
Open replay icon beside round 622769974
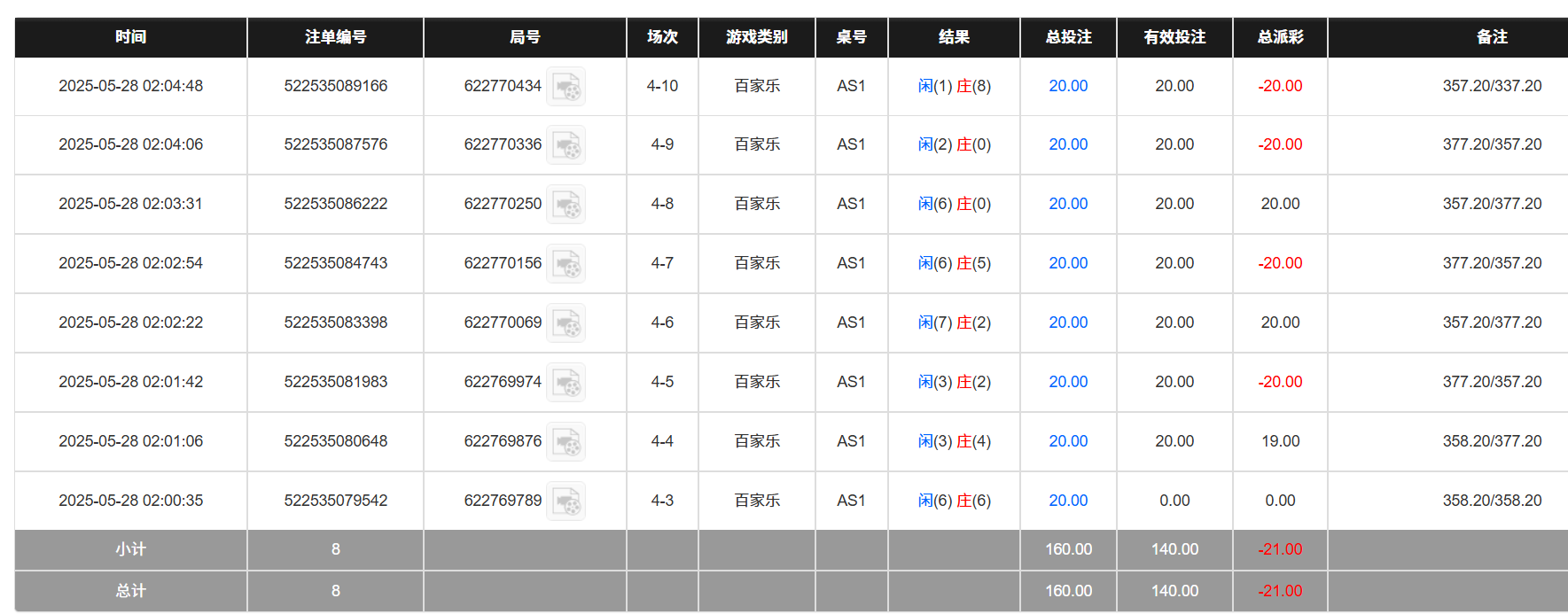[x=566, y=383]
